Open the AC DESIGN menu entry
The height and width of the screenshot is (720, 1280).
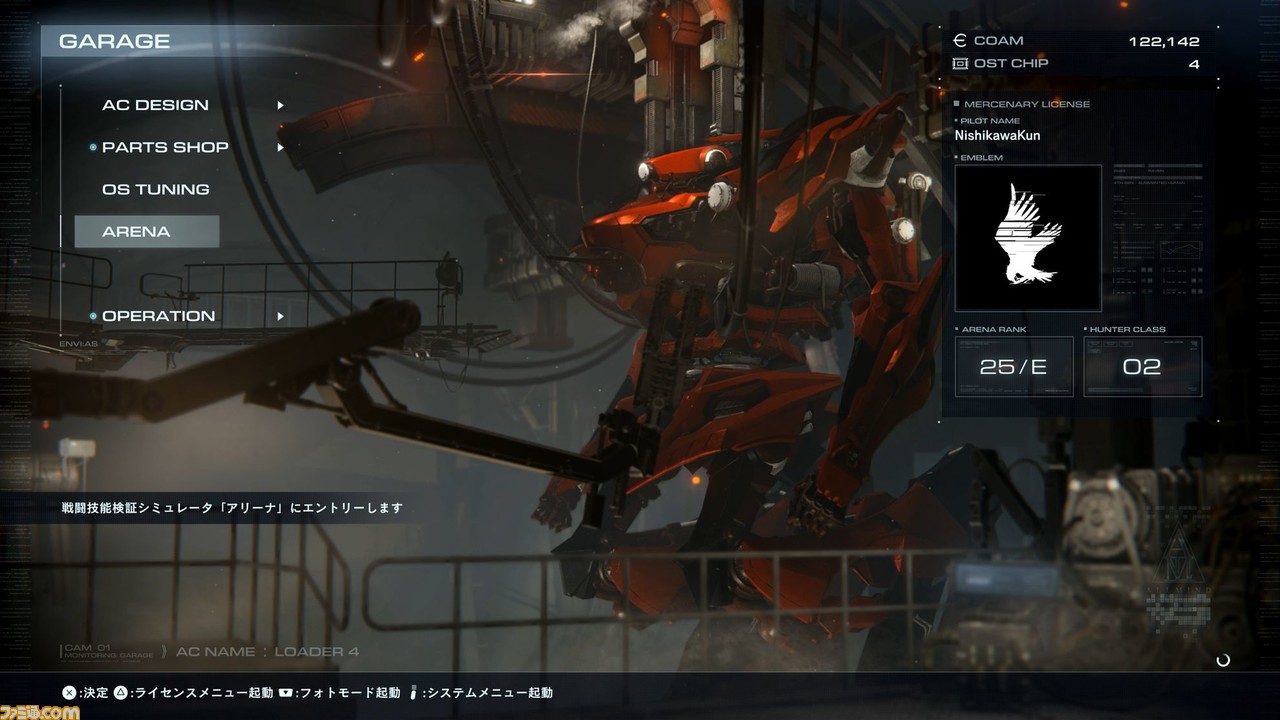click(x=155, y=105)
